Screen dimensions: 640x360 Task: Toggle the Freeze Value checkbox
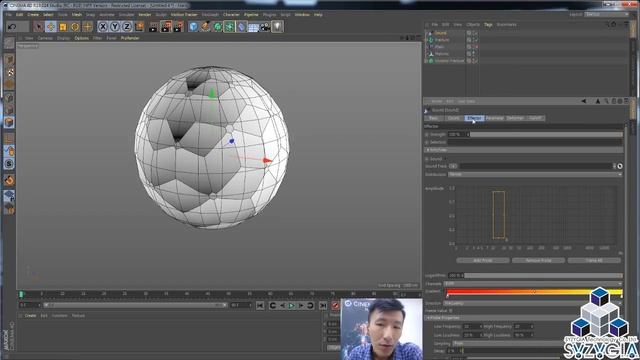pos(451,311)
